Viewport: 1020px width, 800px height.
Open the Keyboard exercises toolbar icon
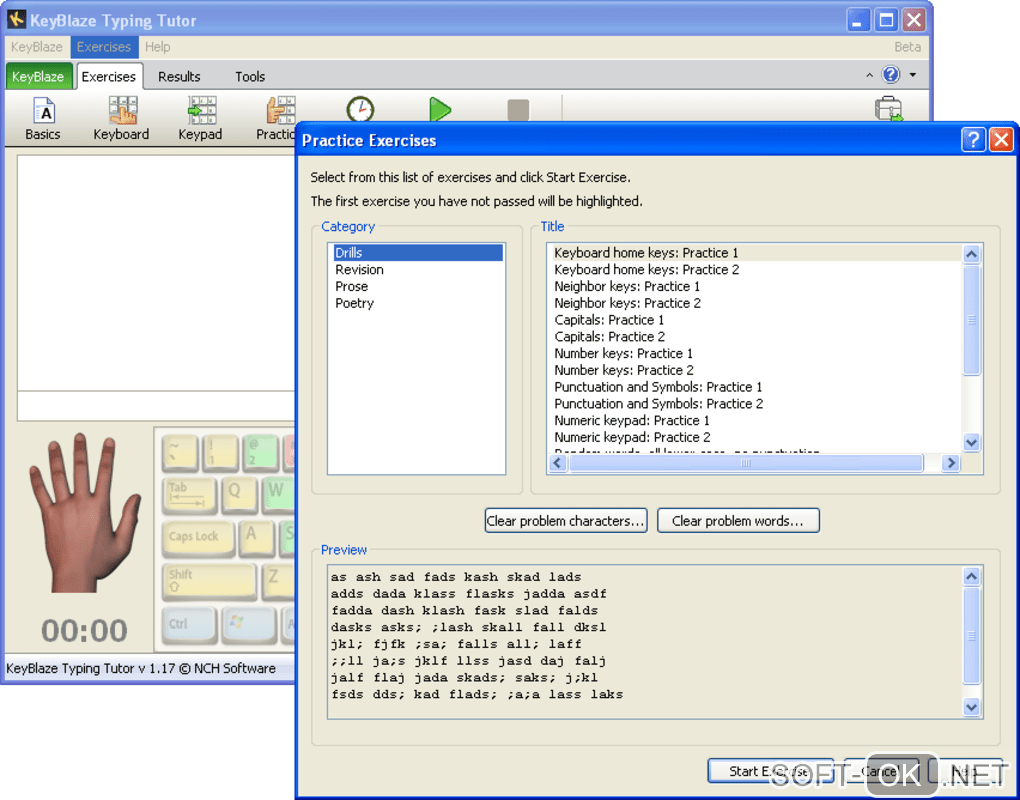tap(122, 118)
